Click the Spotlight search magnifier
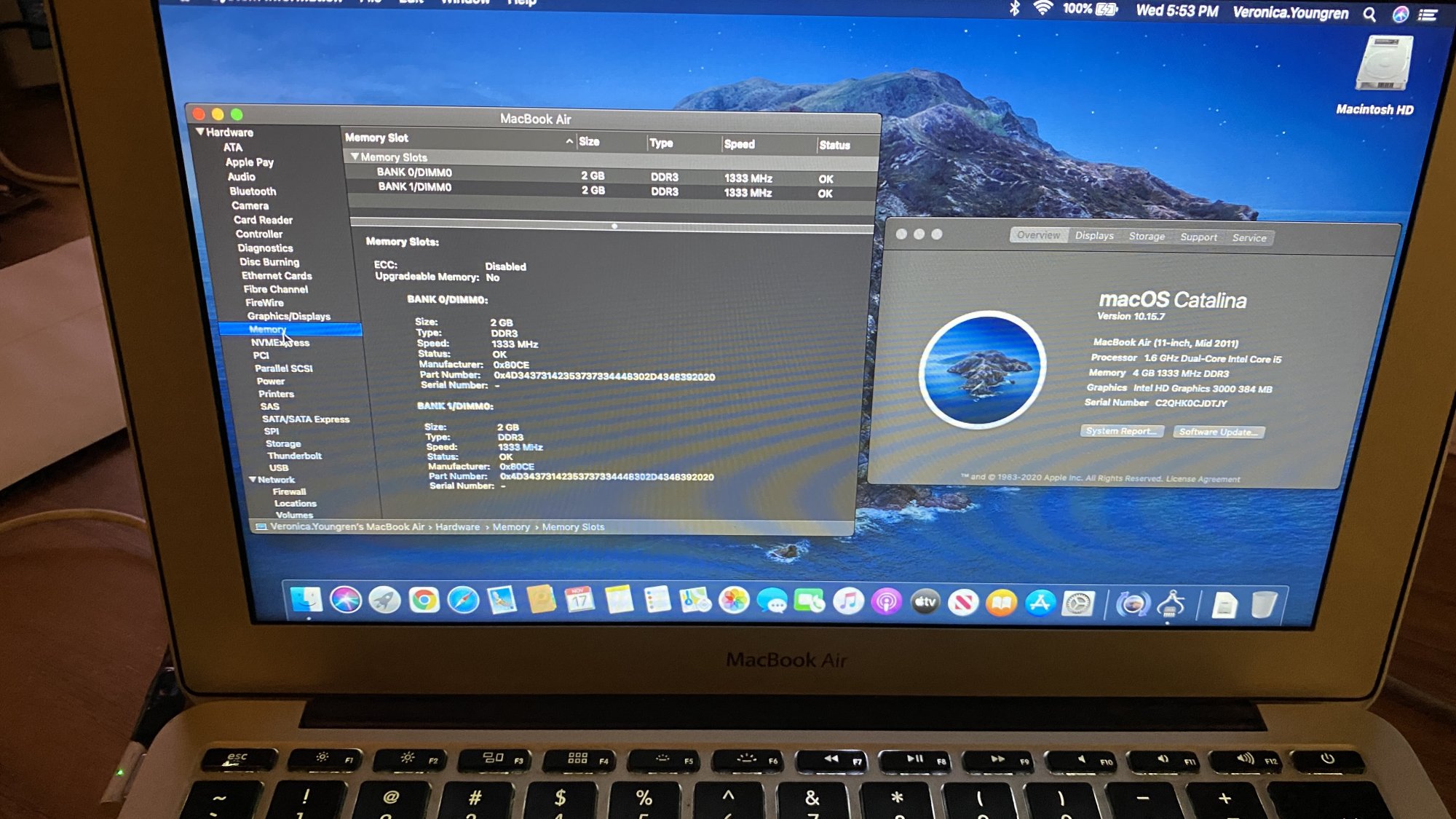This screenshot has height=819, width=1456. click(1369, 14)
